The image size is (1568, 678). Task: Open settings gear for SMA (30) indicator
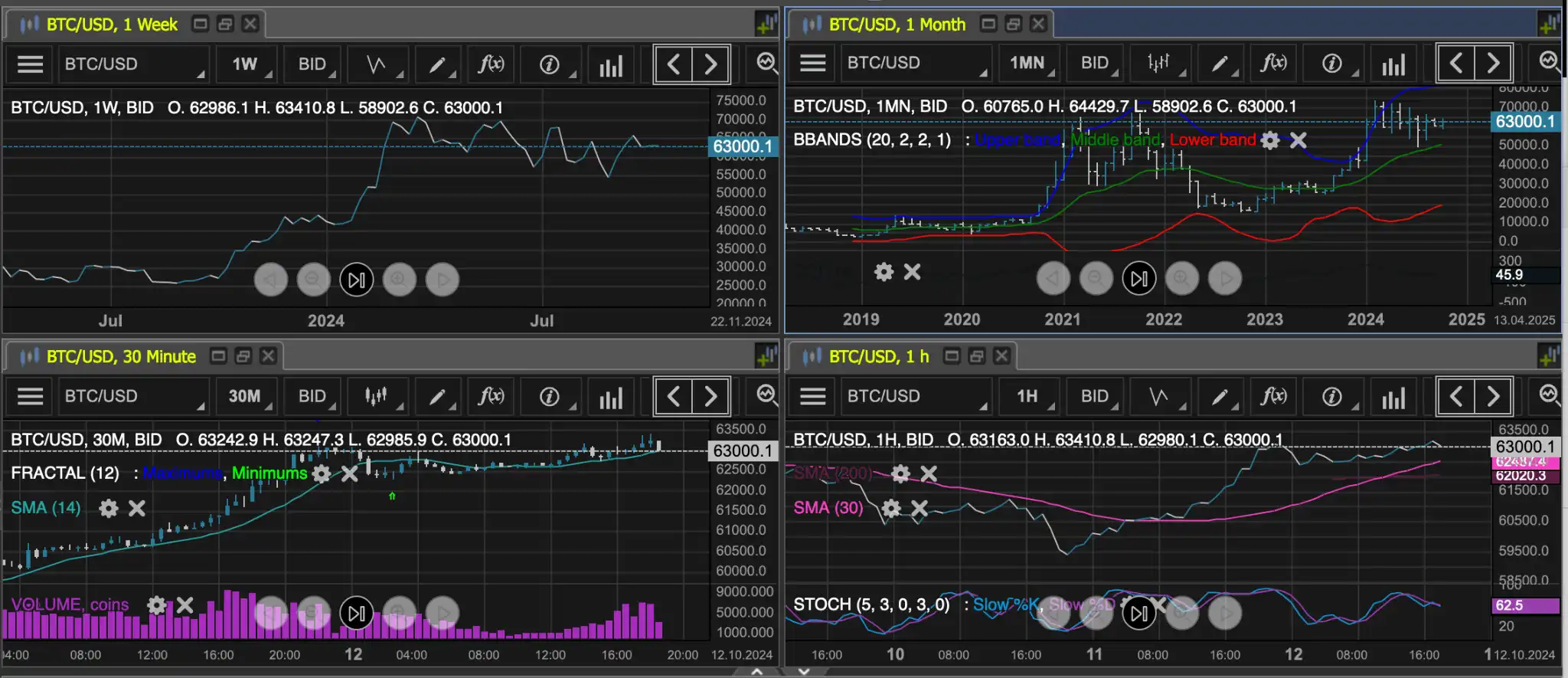click(x=891, y=508)
